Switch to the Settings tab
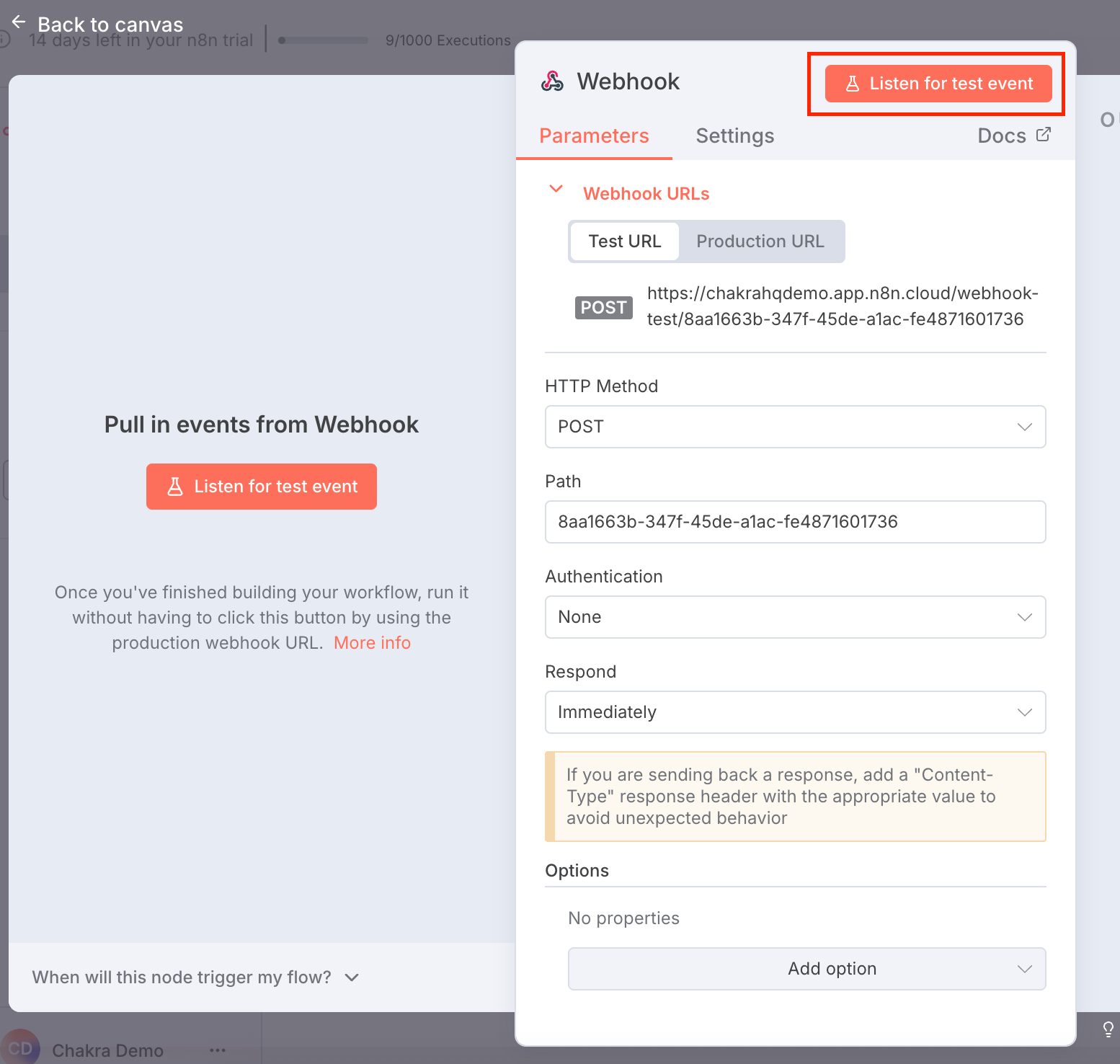The image size is (1120, 1064). click(x=734, y=136)
